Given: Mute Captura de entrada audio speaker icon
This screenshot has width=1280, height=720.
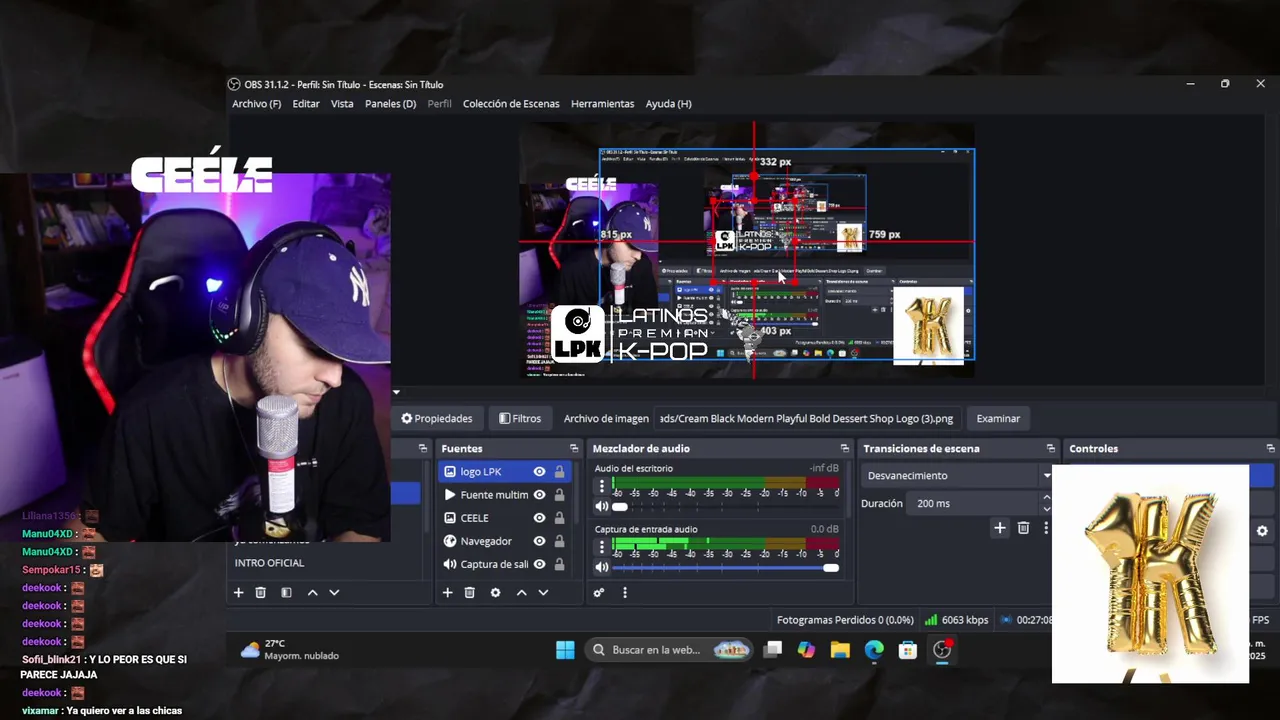Looking at the screenshot, I should point(601,568).
